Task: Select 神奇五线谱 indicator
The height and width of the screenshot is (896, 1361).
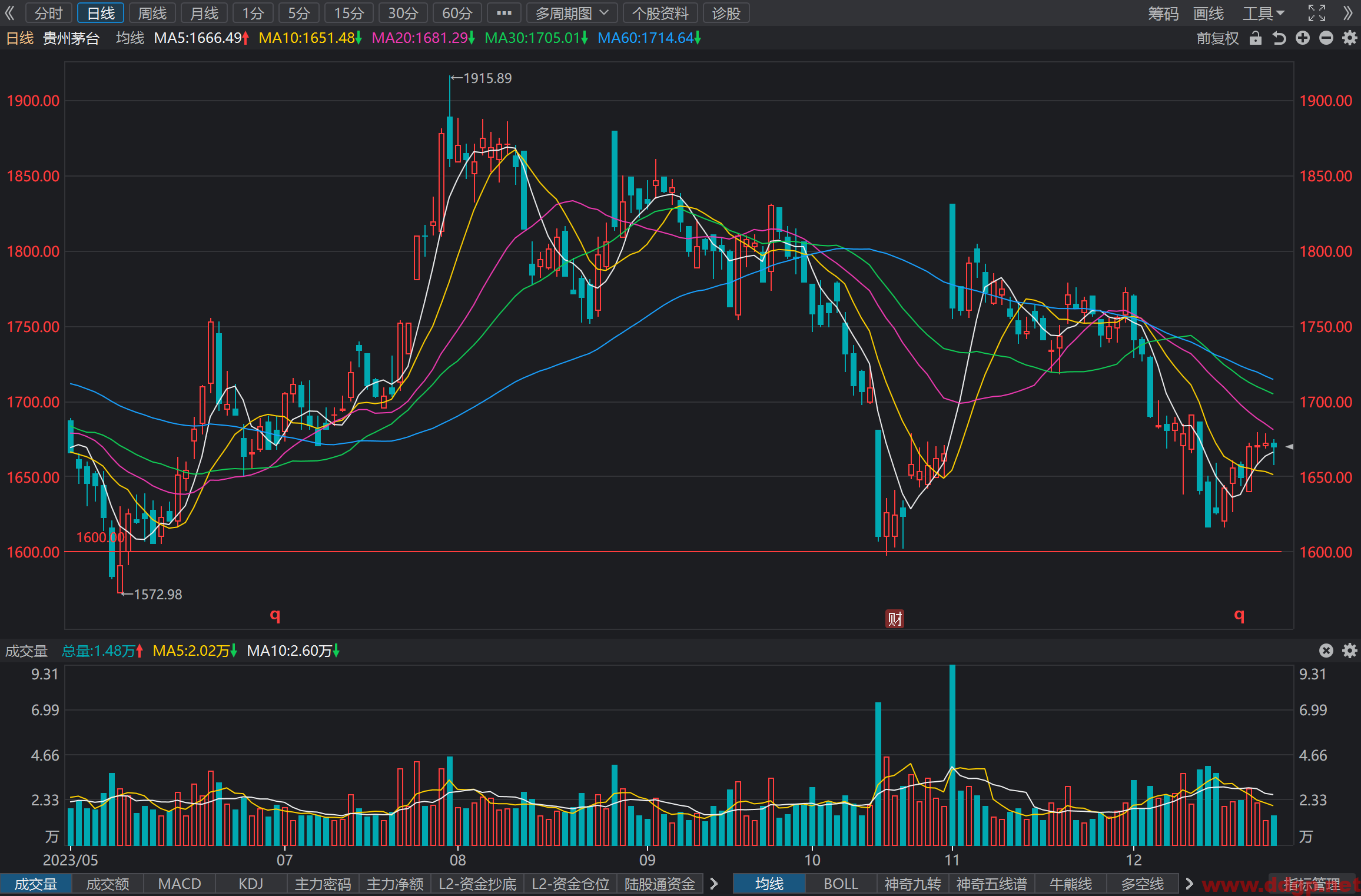Action: (991, 884)
